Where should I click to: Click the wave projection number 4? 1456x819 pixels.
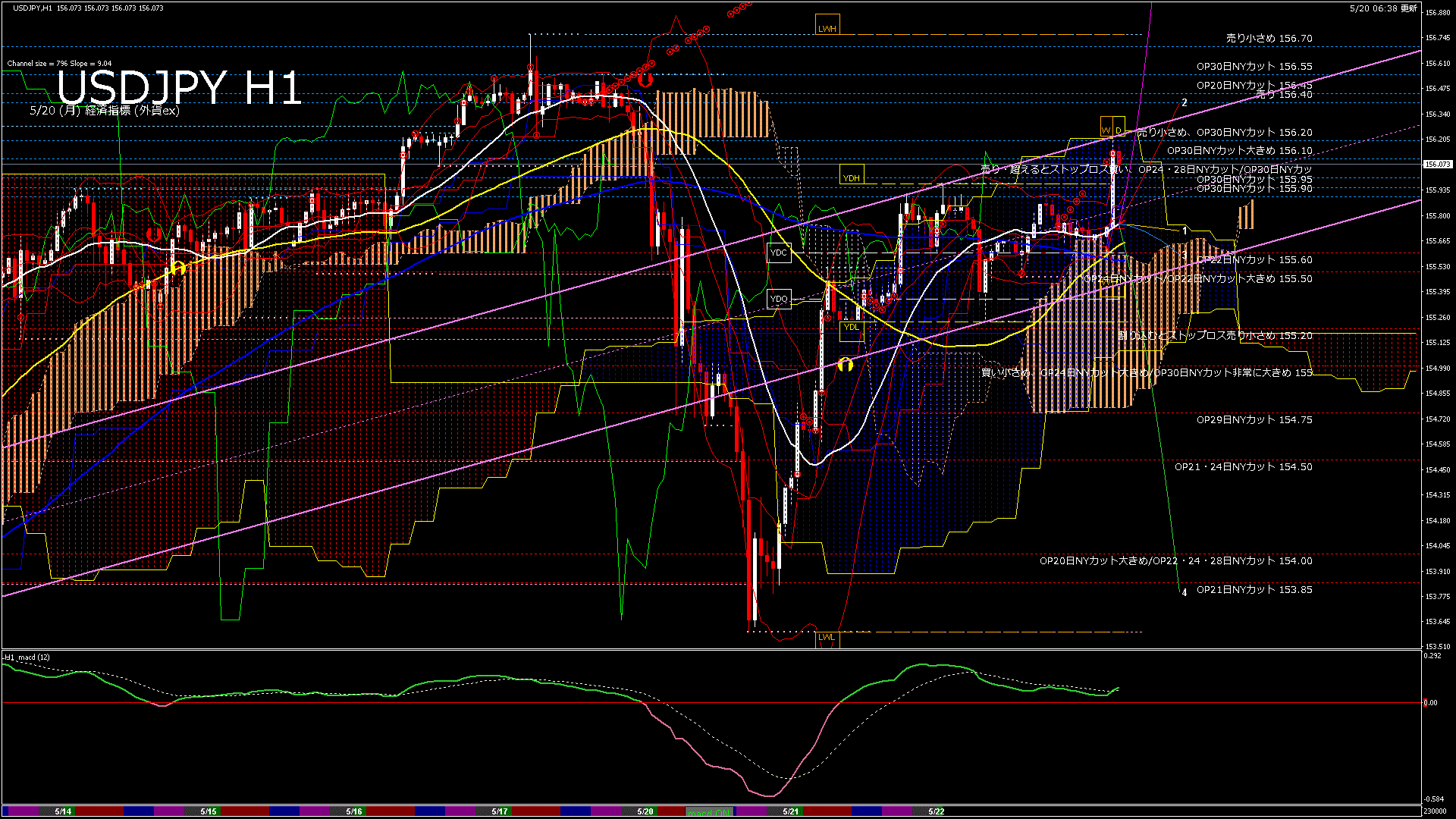1185,593
